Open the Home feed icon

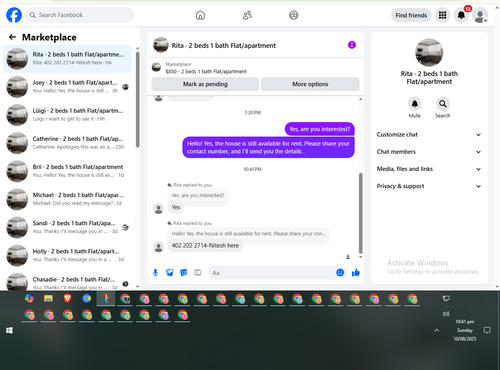[200, 15]
